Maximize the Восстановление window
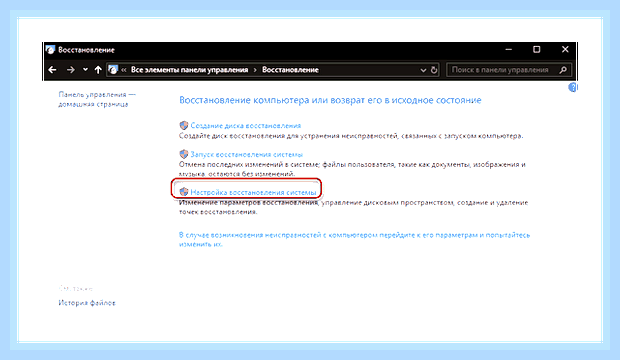The height and width of the screenshot is (360, 620). click(x=537, y=49)
